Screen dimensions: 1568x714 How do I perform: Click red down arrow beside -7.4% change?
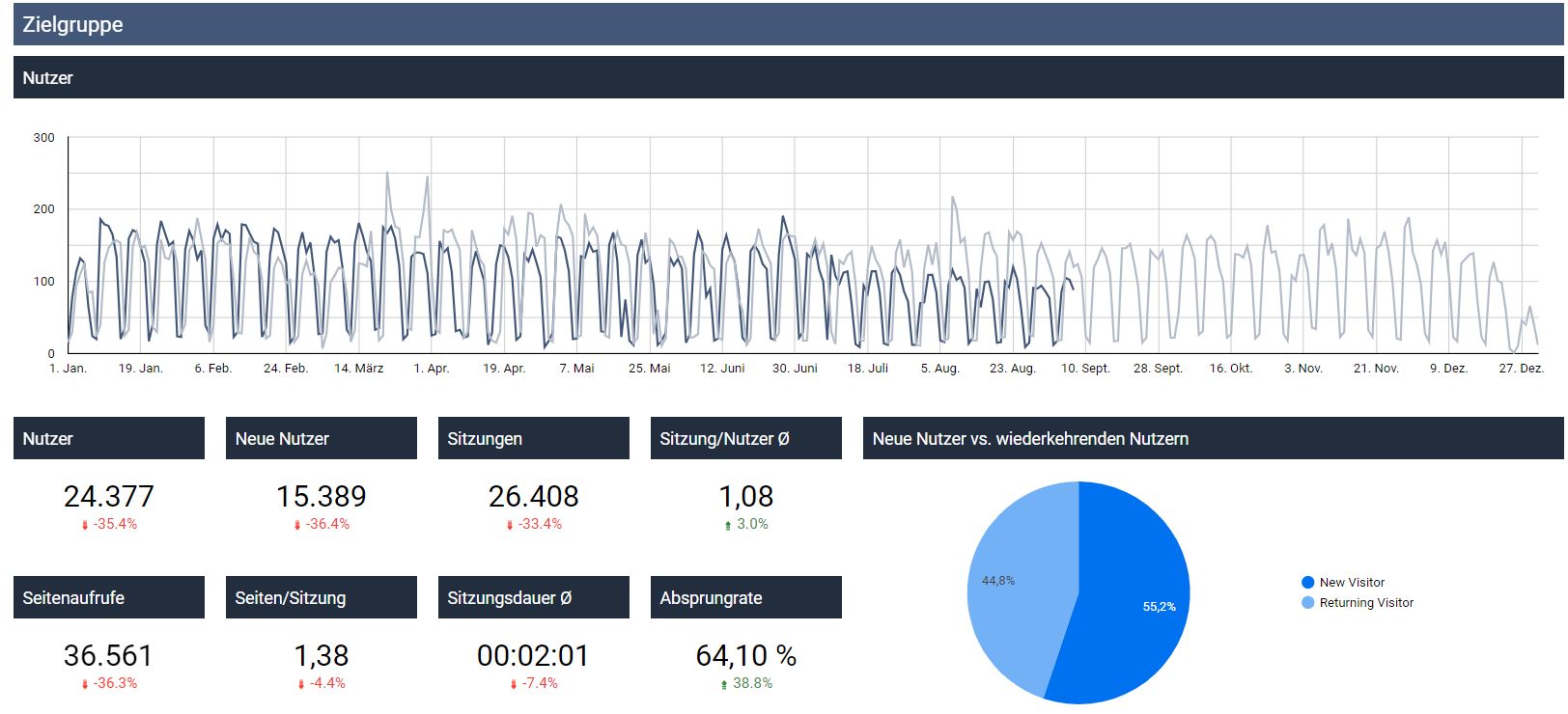pos(514,684)
